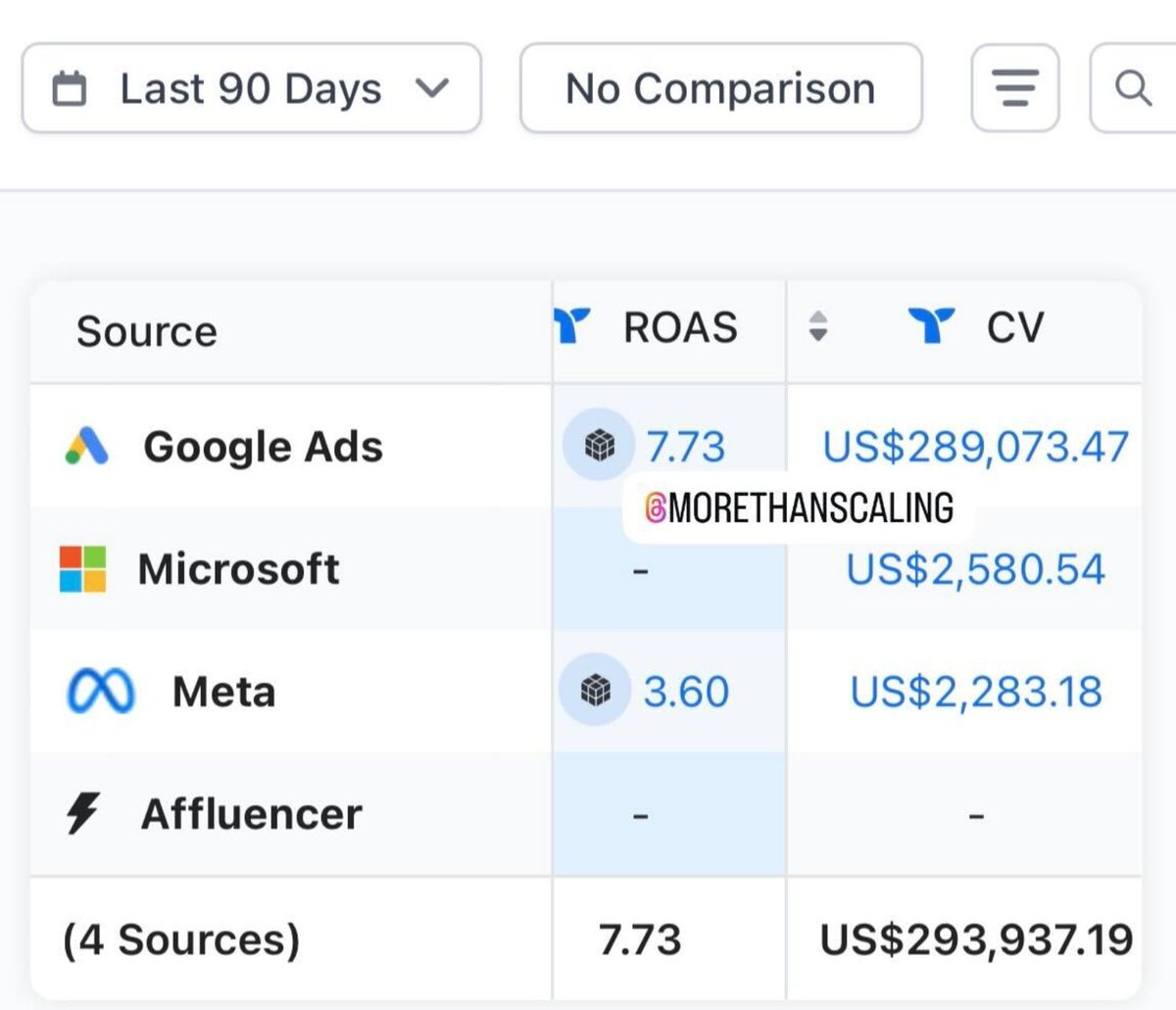Click the total ROAS value 7.73 in footer
This screenshot has height=1010, width=1176.
click(640, 939)
